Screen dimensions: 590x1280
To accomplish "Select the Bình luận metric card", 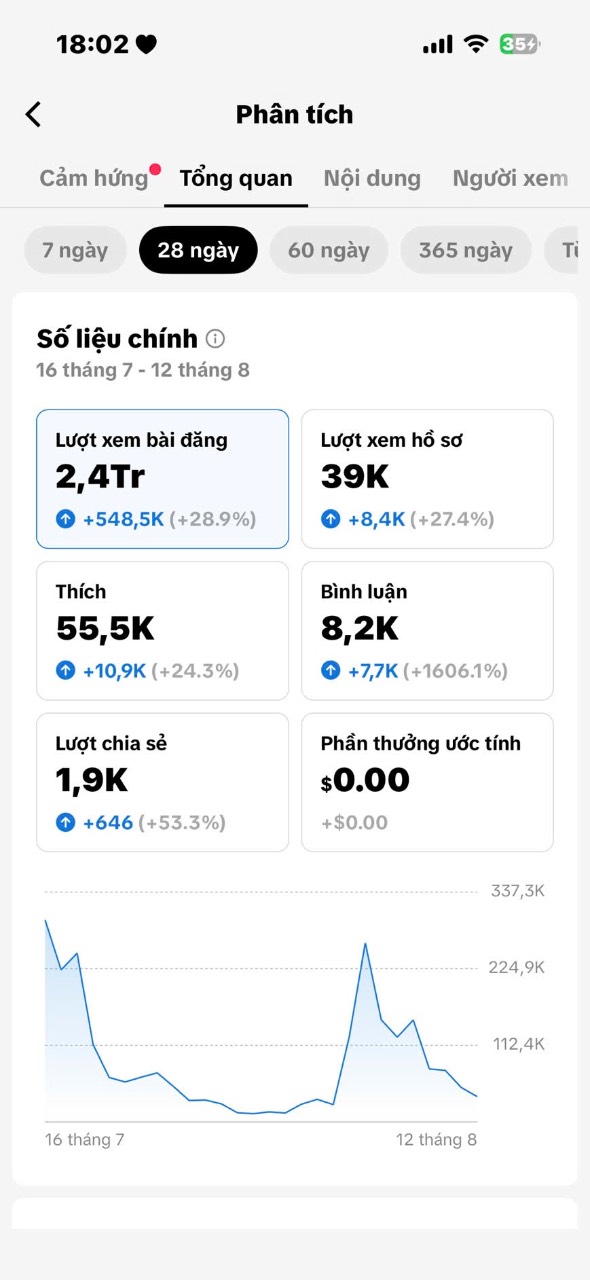I will click(x=427, y=631).
